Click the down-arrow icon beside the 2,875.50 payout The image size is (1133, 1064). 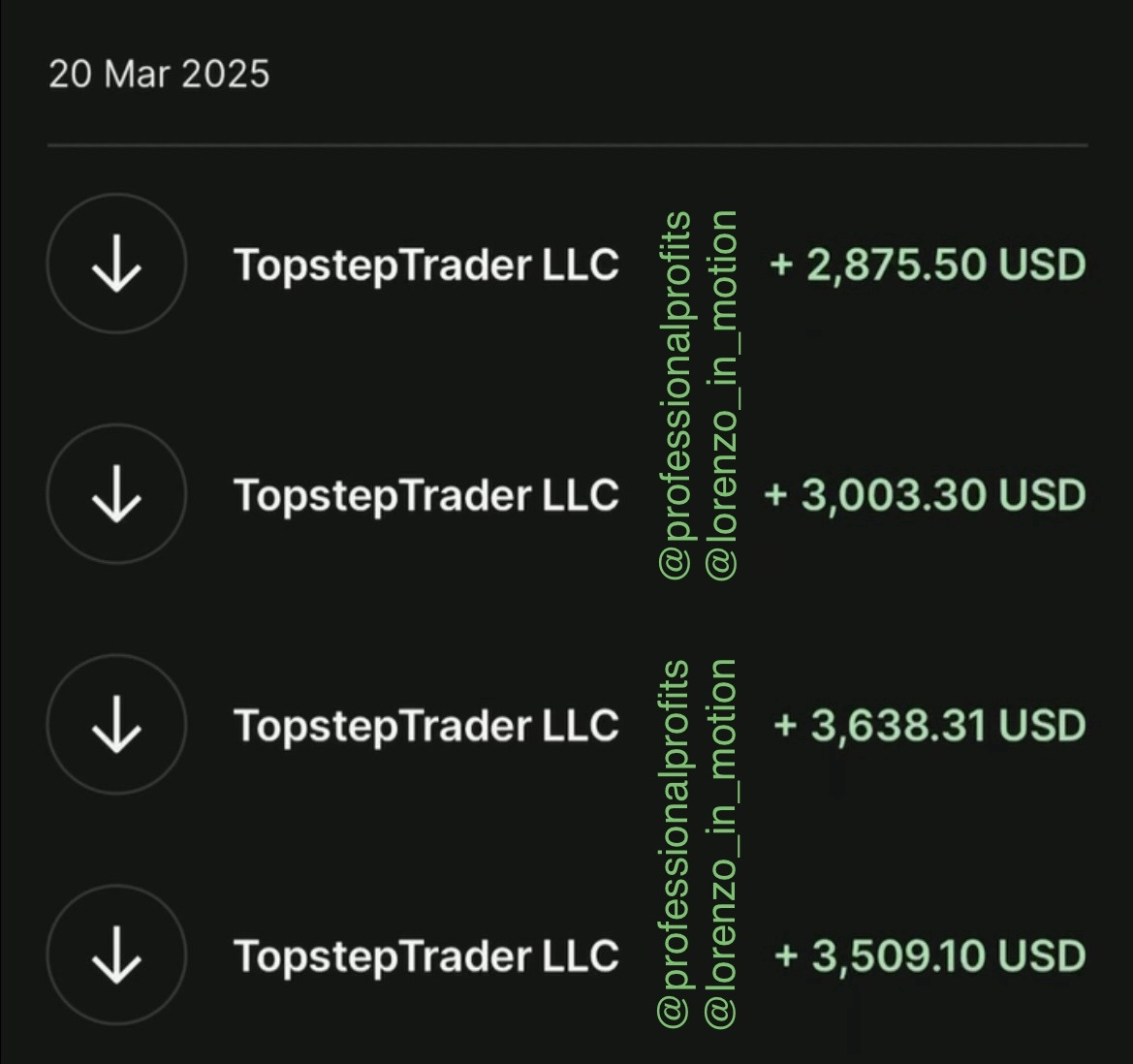[116, 265]
